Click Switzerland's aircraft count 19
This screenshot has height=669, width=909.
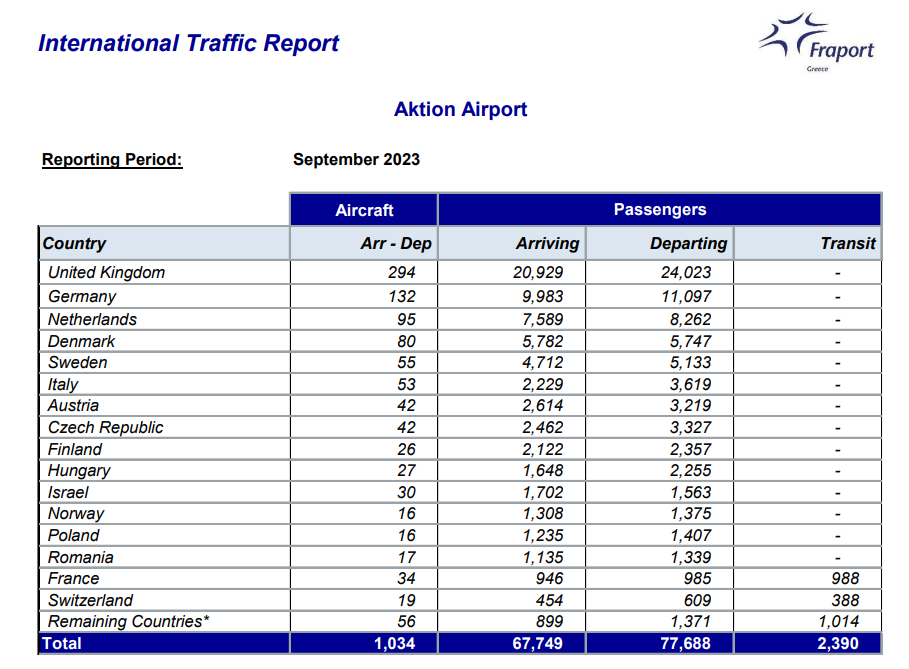pos(406,600)
